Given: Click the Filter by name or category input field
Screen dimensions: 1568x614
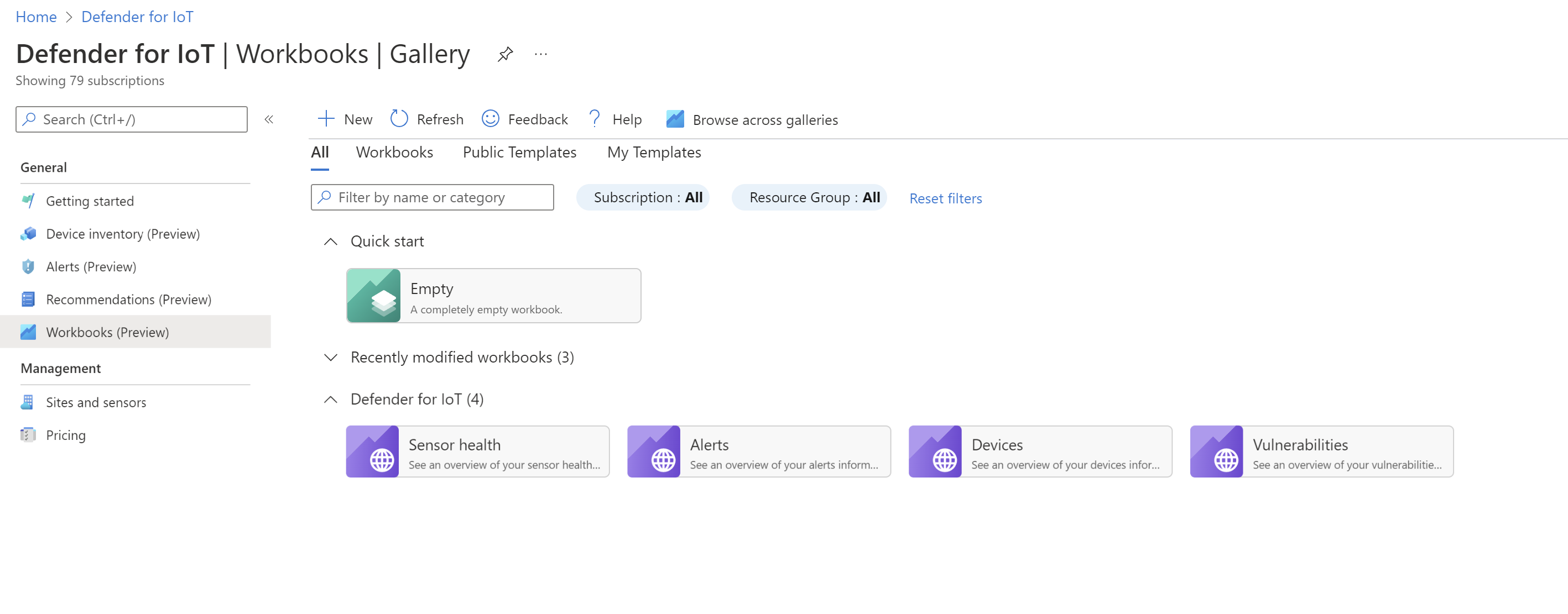Looking at the screenshot, I should 432,196.
